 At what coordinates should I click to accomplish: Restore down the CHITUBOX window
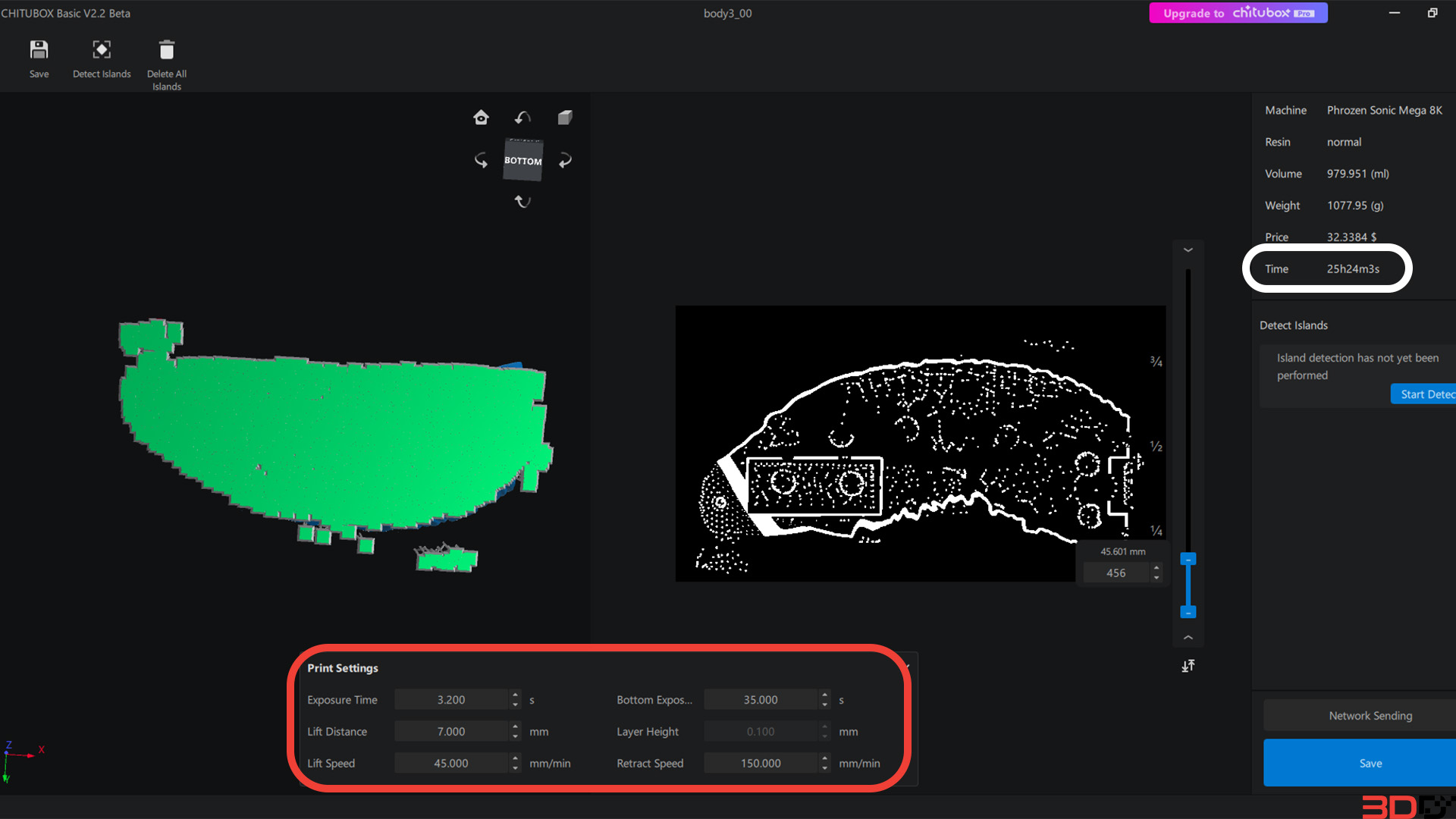pos(1432,13)
